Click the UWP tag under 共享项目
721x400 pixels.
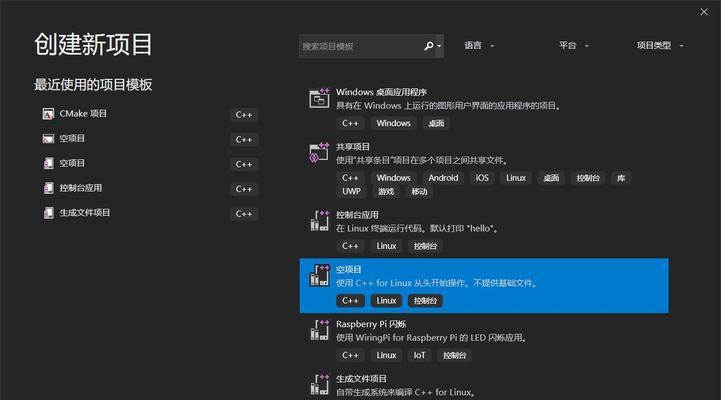tap(351, 191)
